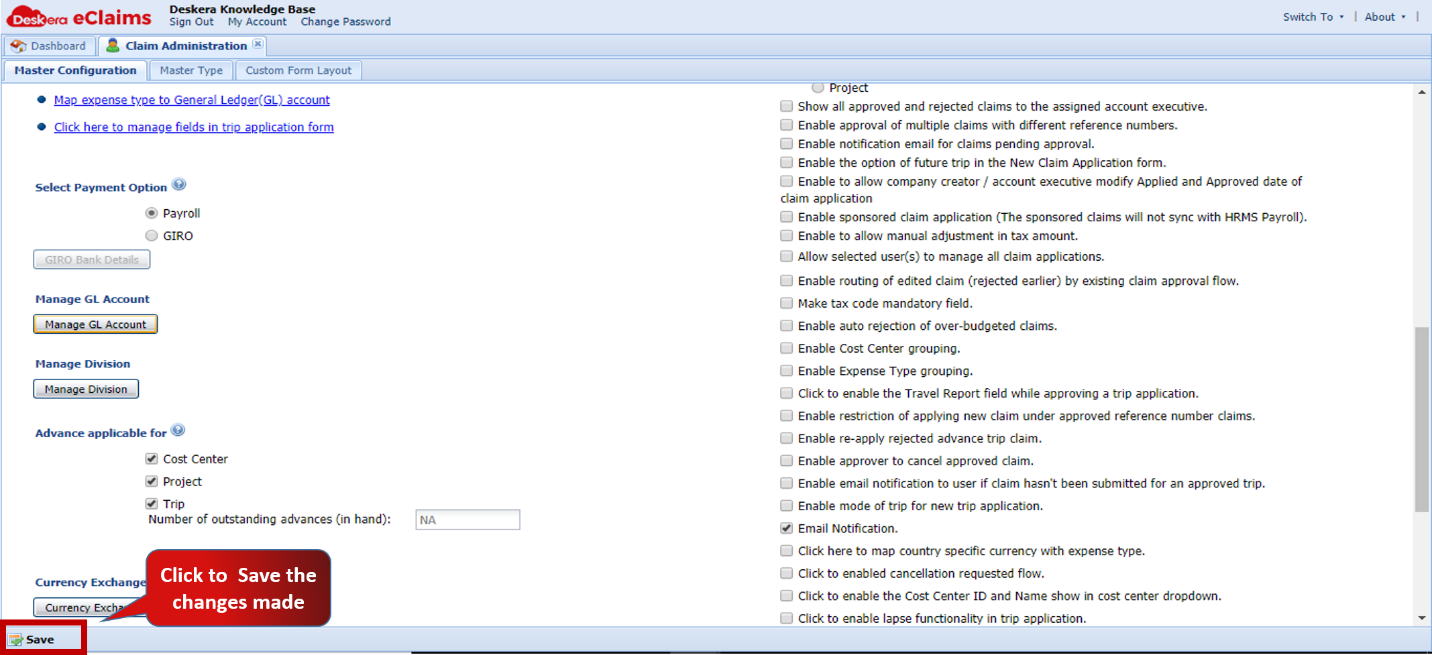Open the Switch To dropdown
This screenshot has height=655, width=1432.
(x=1313, y=17)
